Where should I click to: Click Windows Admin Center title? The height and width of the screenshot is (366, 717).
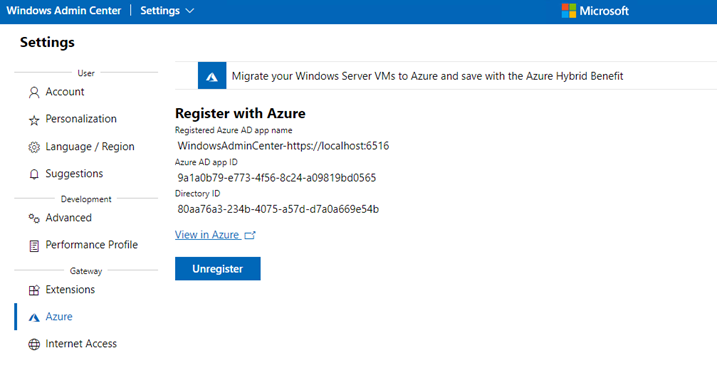pos(64,11)
